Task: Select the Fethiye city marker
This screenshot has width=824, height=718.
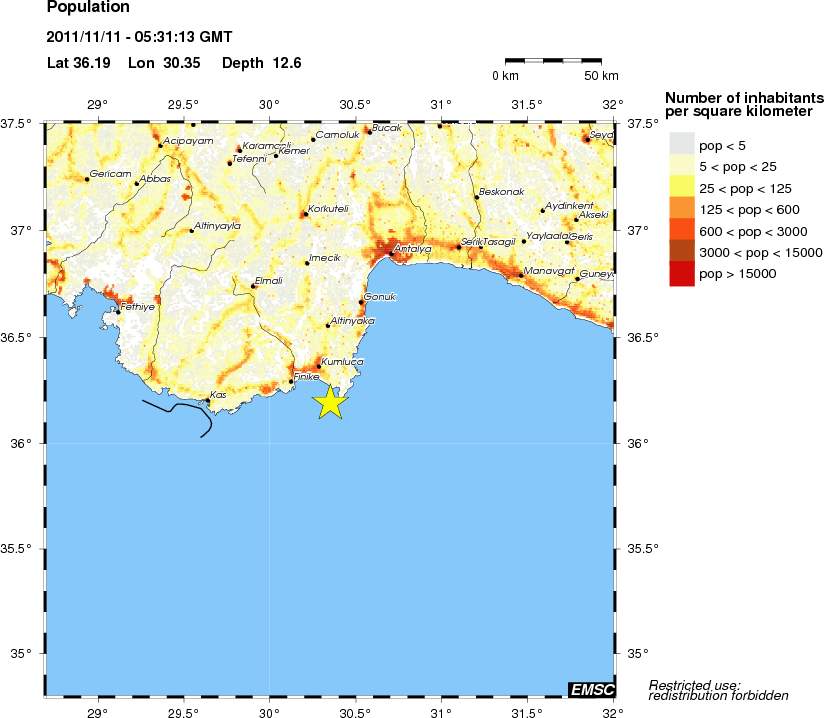Action: (x=118, y=312)
